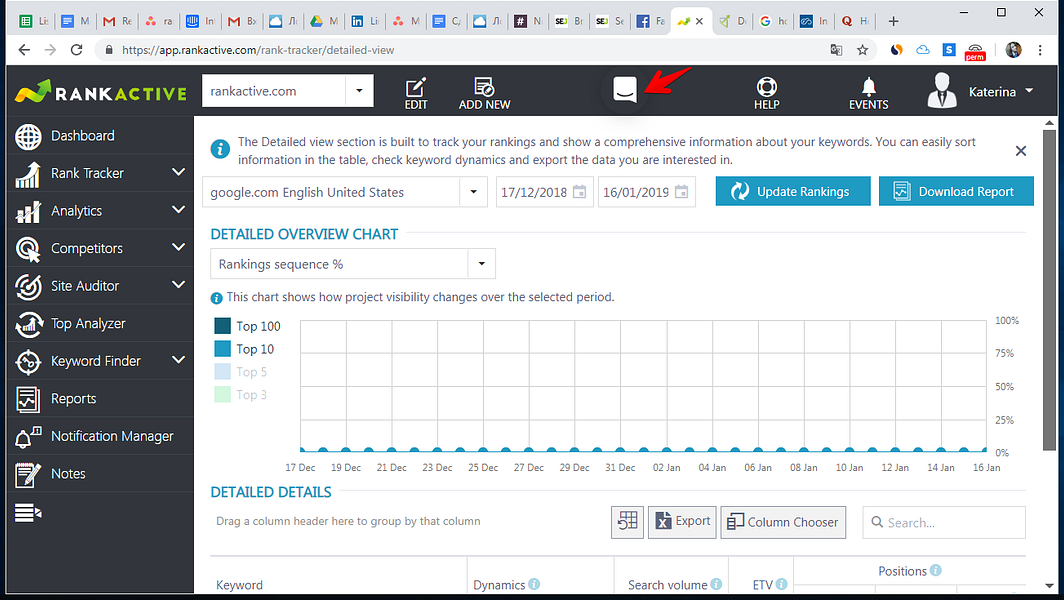Click the Update Rankings button
Image resolution: width=1064 pixels, height=600 pixels.
[x=793, y=191]
